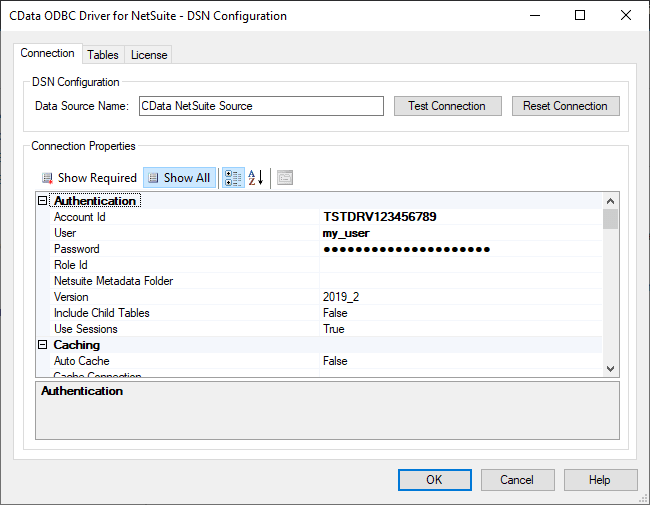Select the User property label
This screenshot has width=650, height=505.
[65, 233]
